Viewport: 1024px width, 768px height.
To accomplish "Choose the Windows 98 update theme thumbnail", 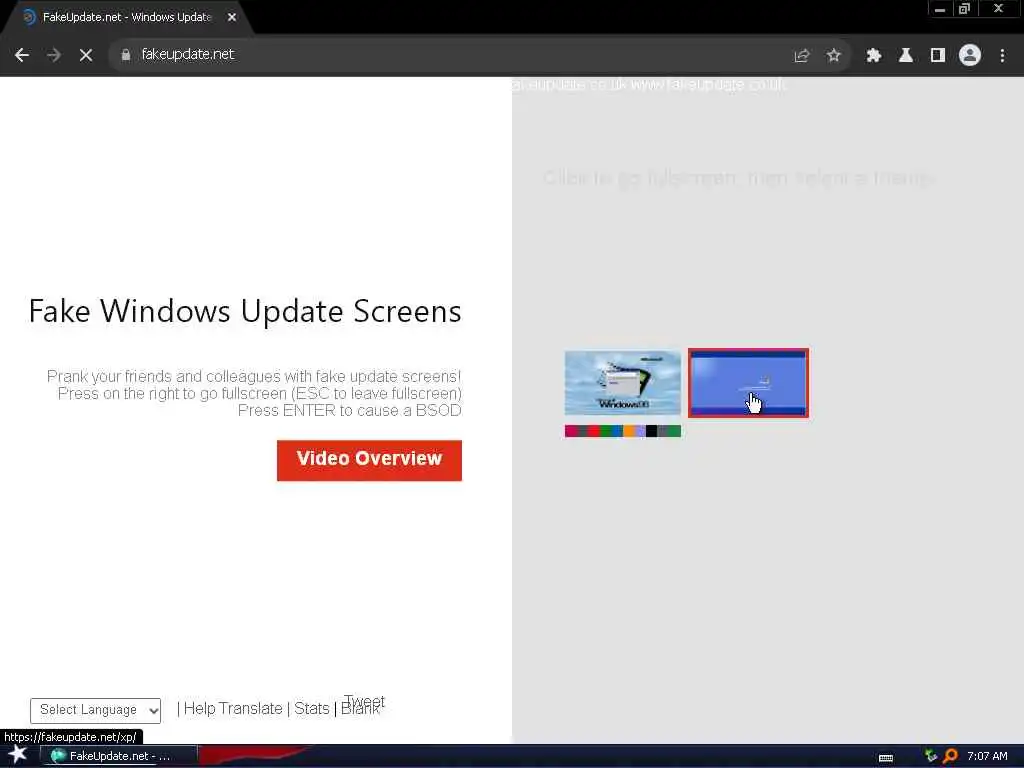I will pos(622,383).
